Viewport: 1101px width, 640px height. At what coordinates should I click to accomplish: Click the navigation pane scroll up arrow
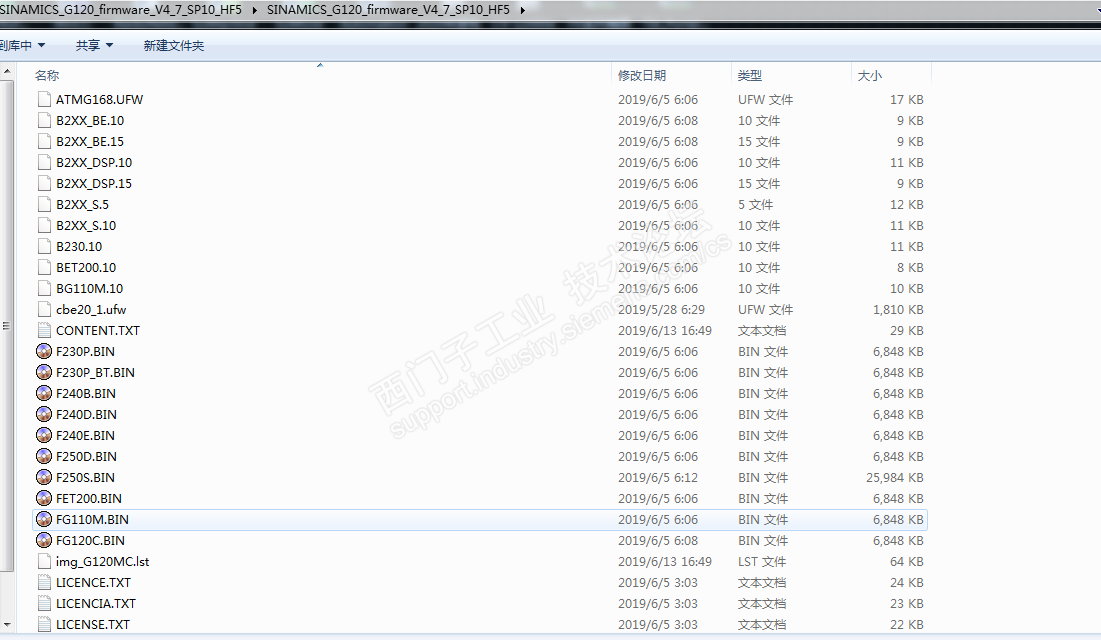tap(7, 71)
